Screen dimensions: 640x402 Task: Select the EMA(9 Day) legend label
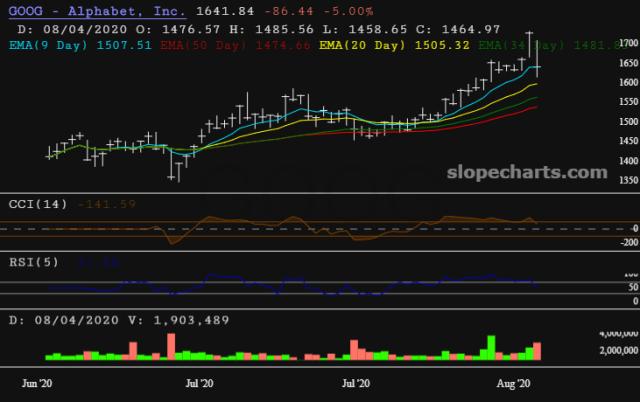(50, 44)
